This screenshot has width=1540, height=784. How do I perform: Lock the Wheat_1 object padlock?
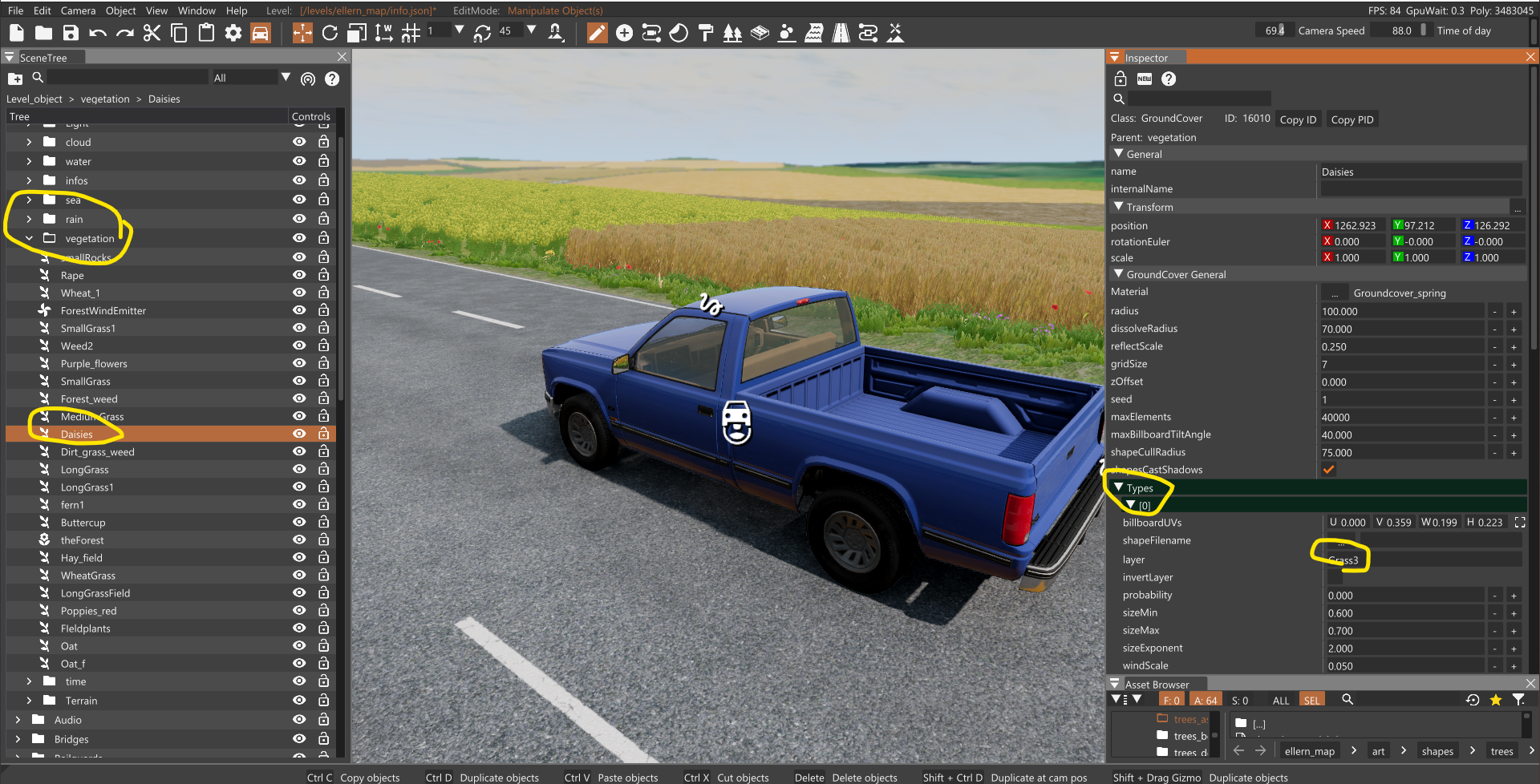pos(323,293)
